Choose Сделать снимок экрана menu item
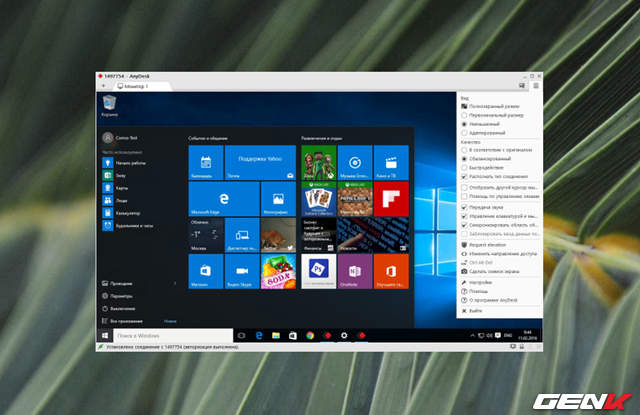Image resolution: width=640 pixels, height=415 pixels. 490,271
